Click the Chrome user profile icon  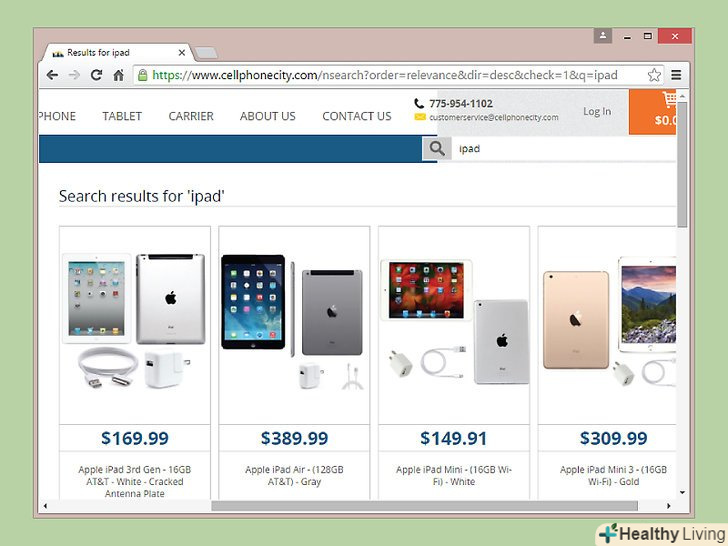(603, 36)
